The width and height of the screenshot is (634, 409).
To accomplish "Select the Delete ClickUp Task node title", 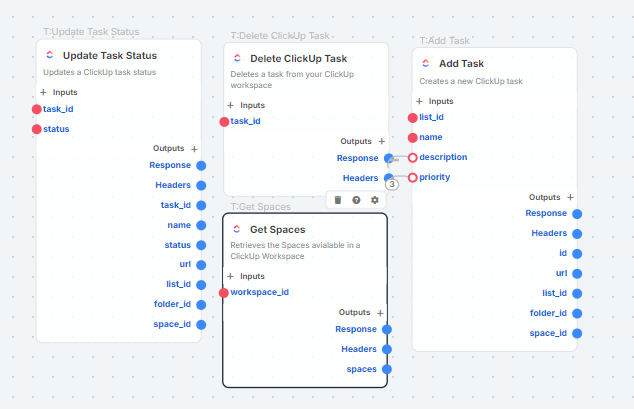I will click(x=298, y=59).
